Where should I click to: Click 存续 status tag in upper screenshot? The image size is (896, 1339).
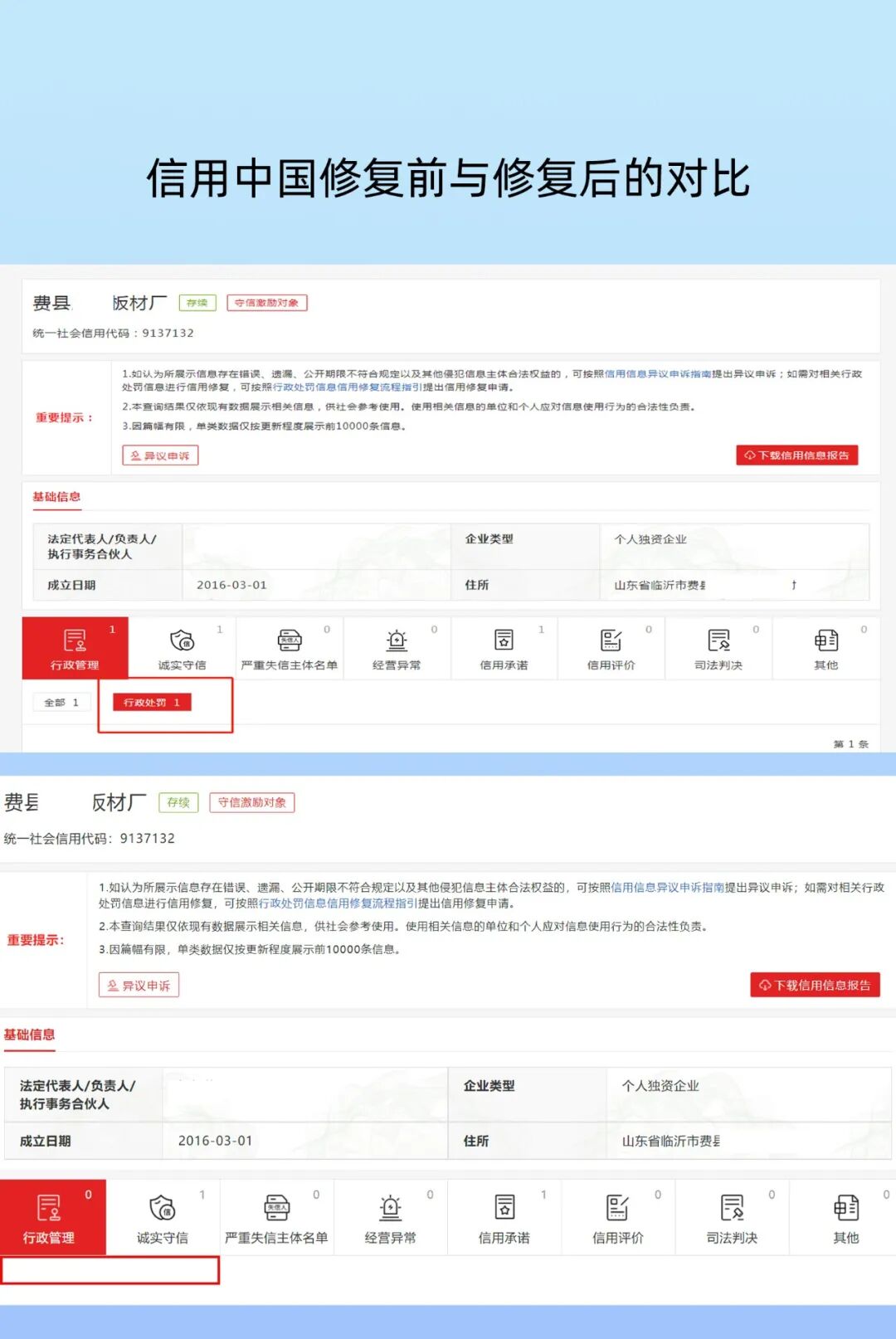click(x=197, y=303)
